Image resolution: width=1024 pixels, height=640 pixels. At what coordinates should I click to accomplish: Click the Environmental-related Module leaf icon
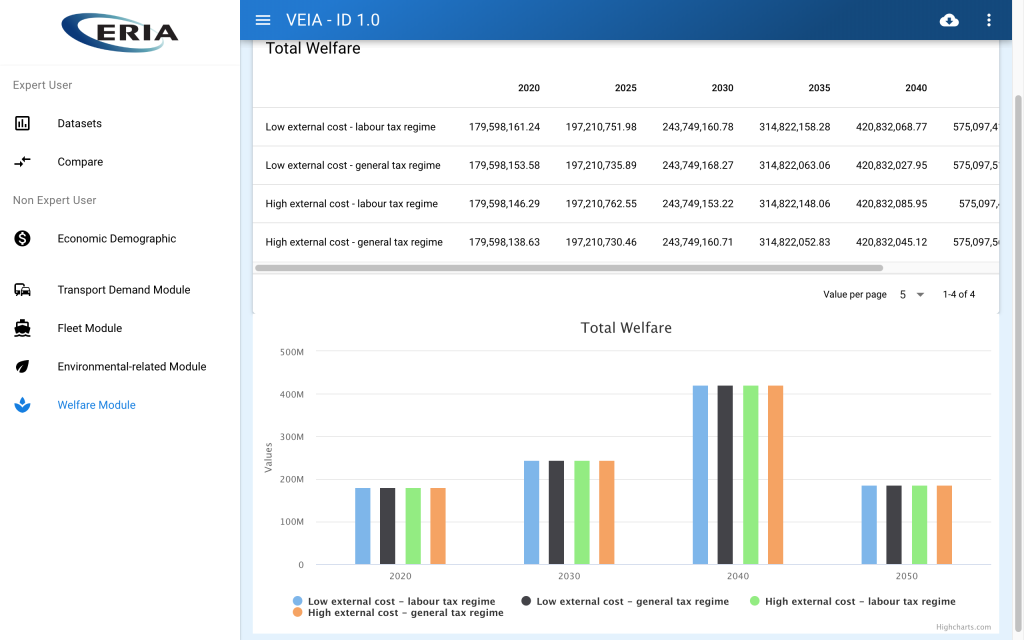coord(22,366)
